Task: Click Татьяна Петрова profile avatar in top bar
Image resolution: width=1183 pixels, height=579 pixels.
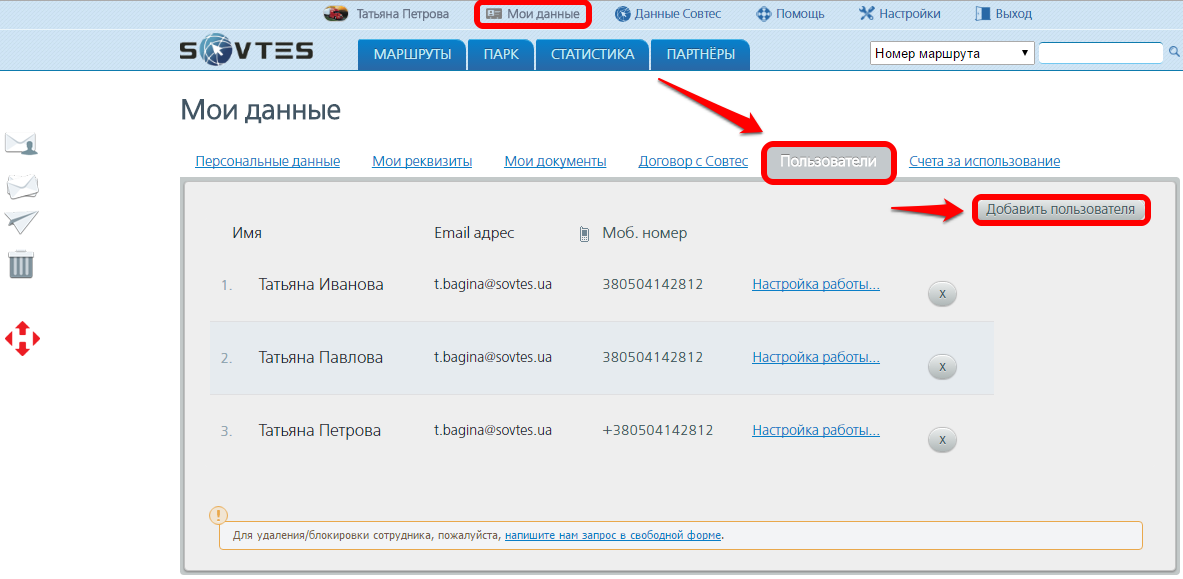Action: (336, 14)
